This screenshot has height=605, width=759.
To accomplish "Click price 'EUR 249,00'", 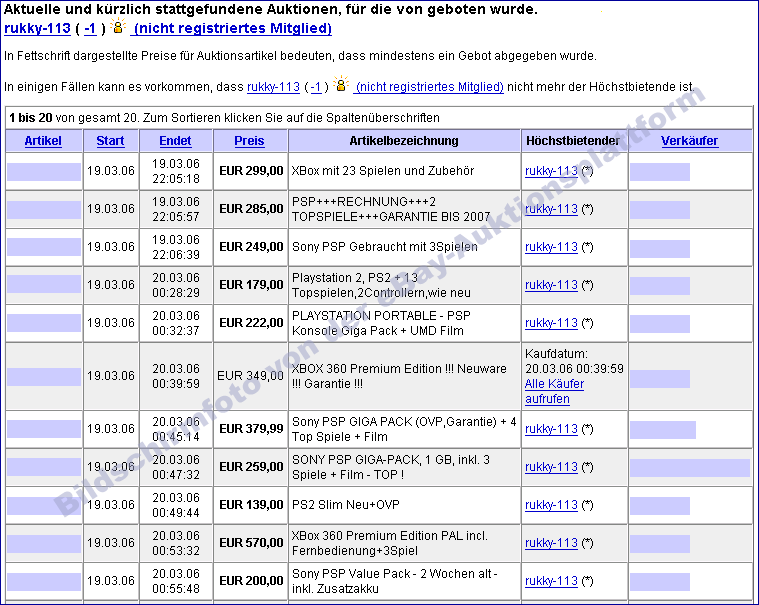I will (x=251, y=247).
